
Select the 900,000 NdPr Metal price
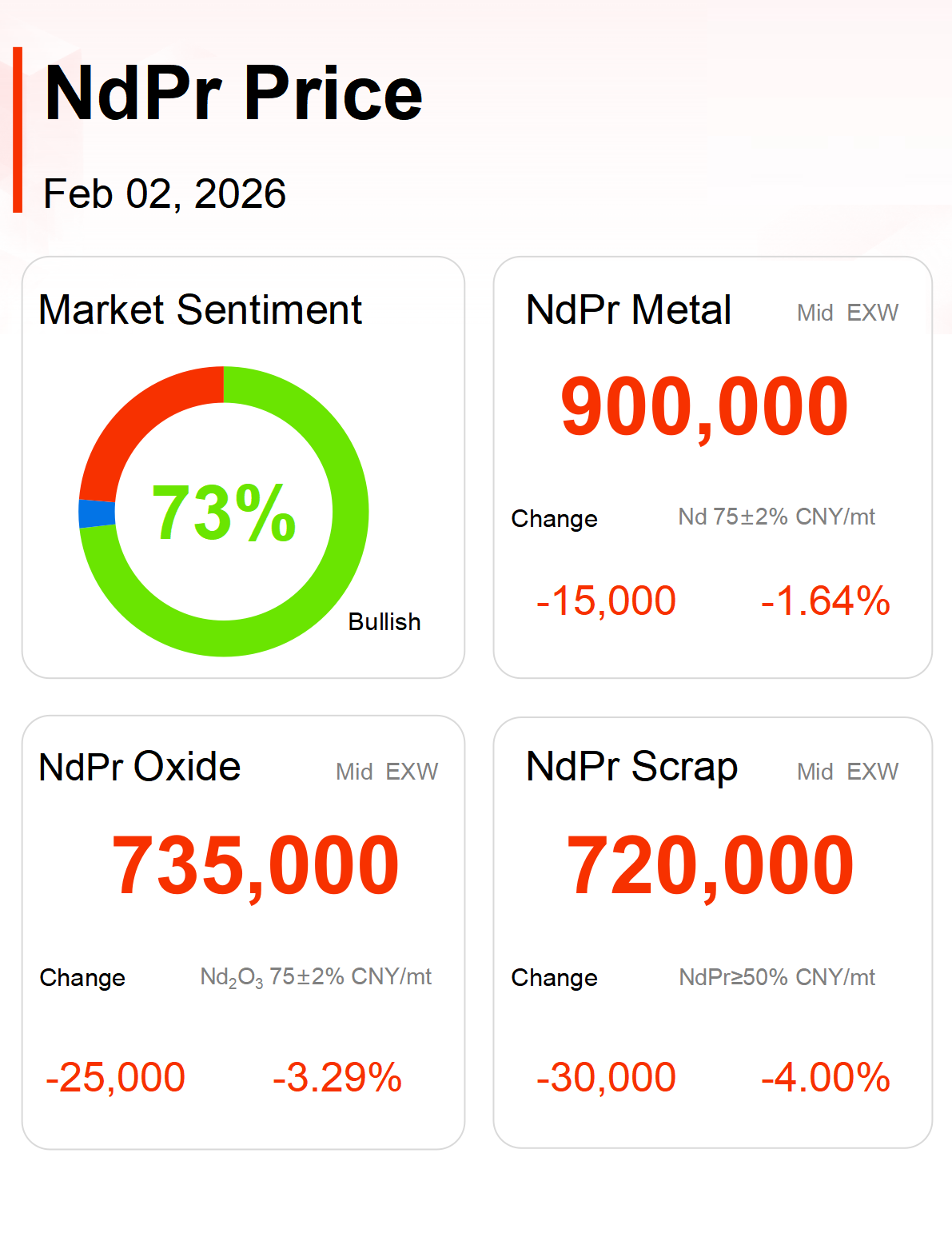point(704,408)
